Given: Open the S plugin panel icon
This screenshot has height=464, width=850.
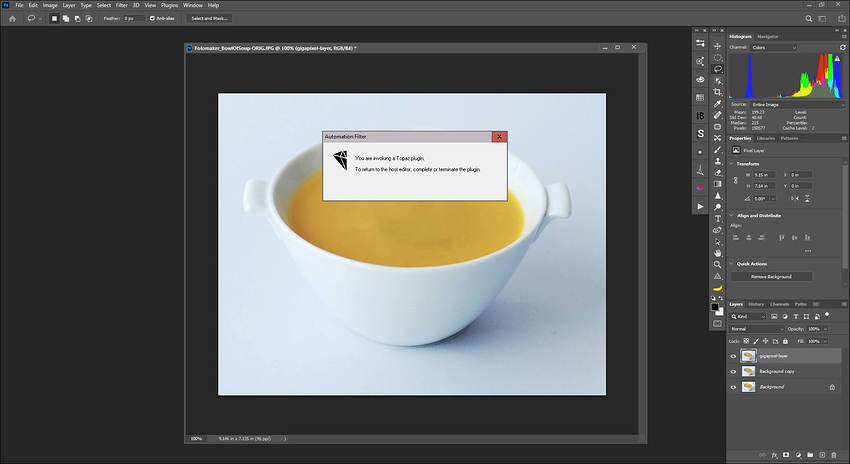Looking at the screenshot, I should [700, 133].
